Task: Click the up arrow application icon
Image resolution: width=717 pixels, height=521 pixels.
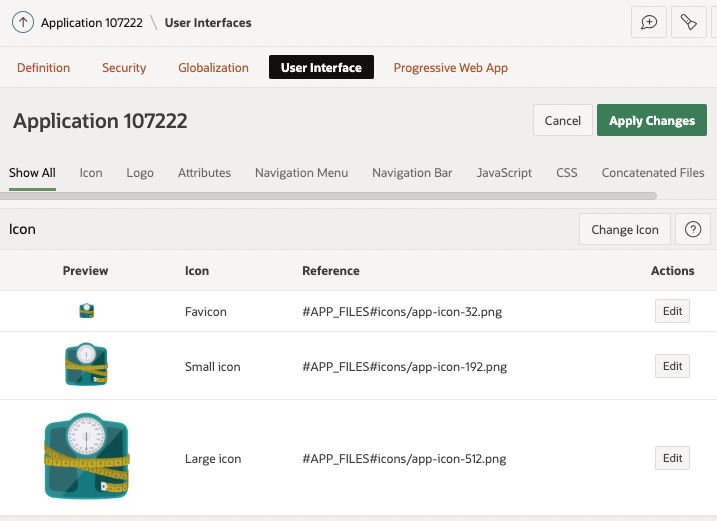Action: [21, 22]
